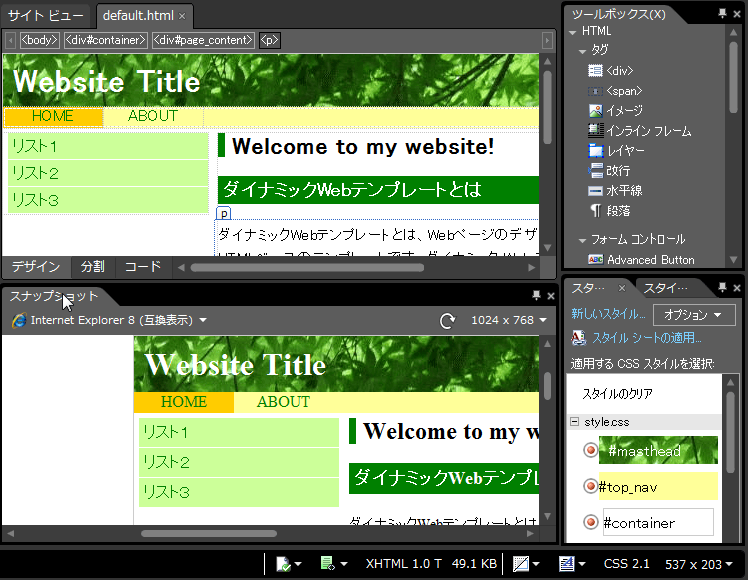Close the snapshot panel
The width and height of the screenshot is (748, 580).
tap(551, 296)
